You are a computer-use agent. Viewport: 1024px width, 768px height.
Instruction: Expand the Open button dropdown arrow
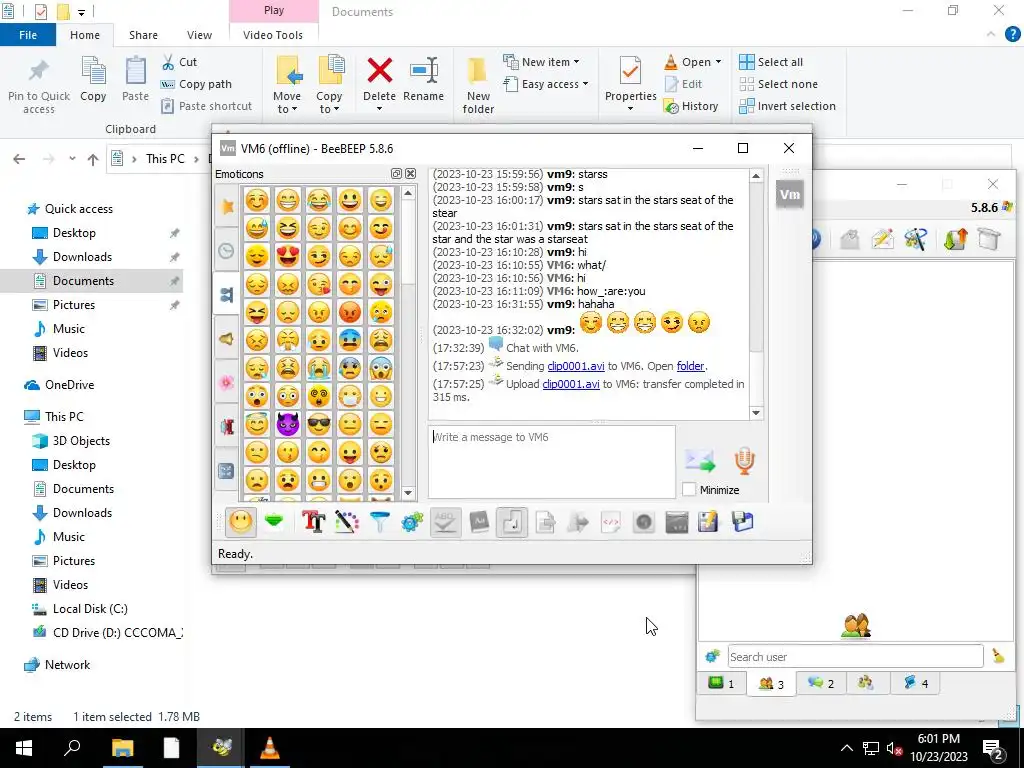(x=718, y=62)
